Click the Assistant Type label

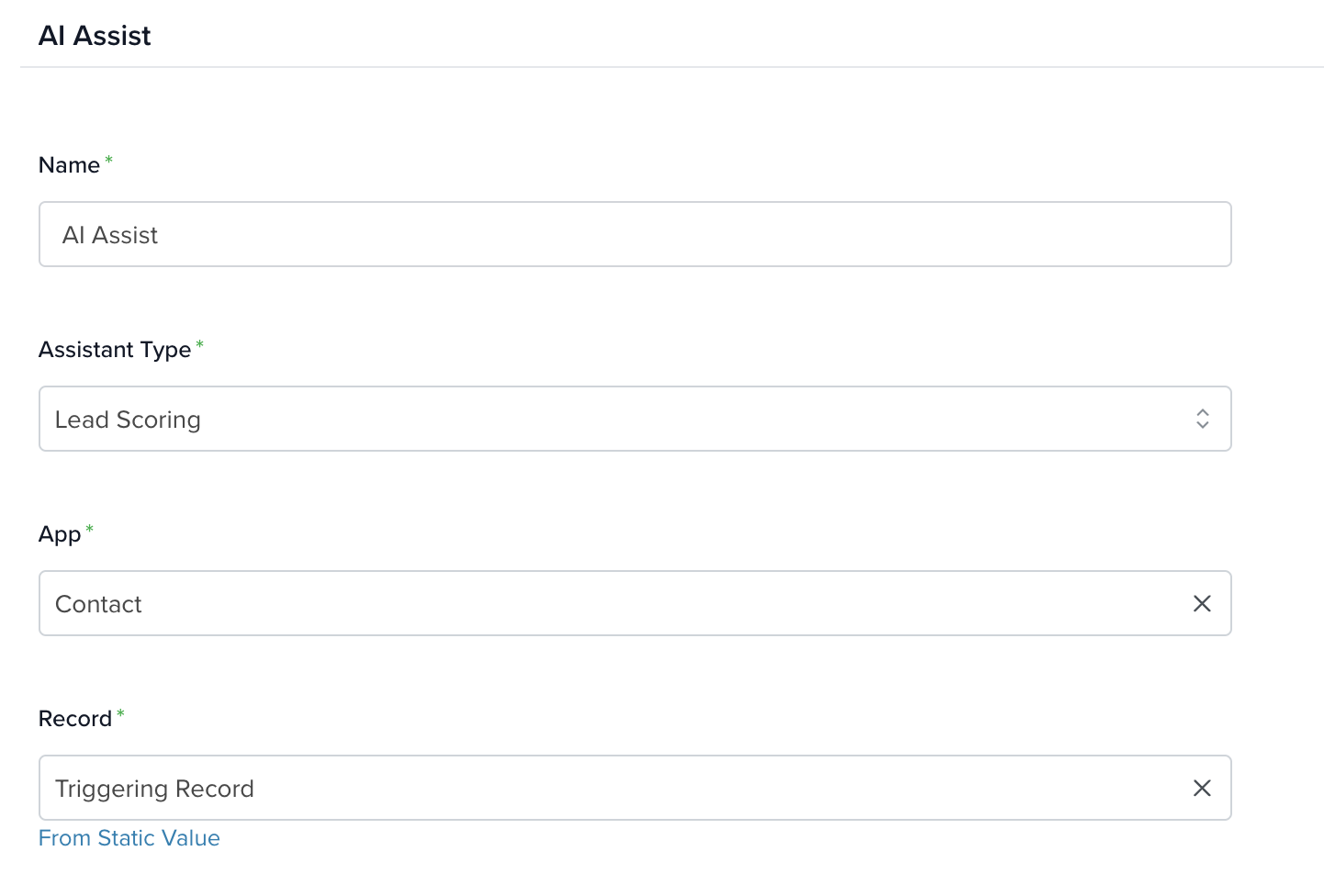tap(115, 350)
